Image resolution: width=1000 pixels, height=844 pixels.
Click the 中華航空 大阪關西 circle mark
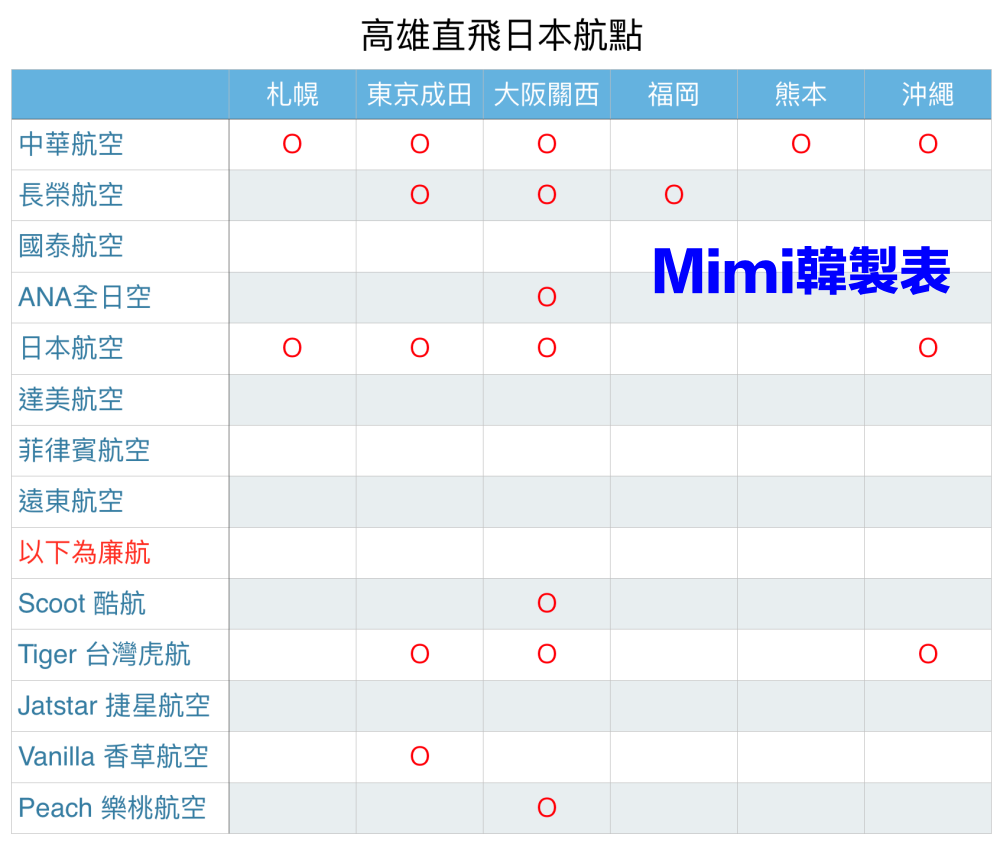[547, 144]
